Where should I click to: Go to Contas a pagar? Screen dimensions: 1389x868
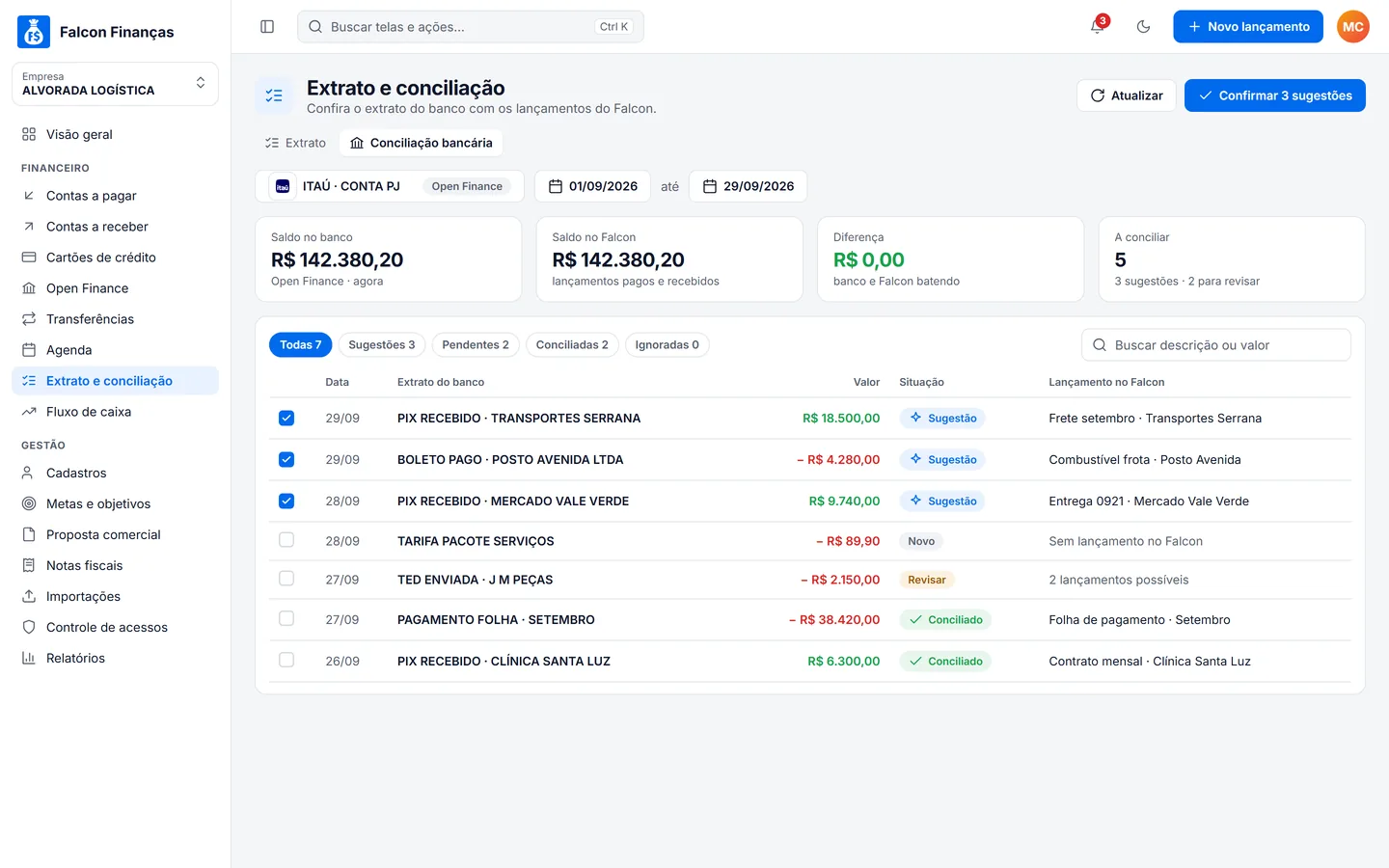coord(115,196)
